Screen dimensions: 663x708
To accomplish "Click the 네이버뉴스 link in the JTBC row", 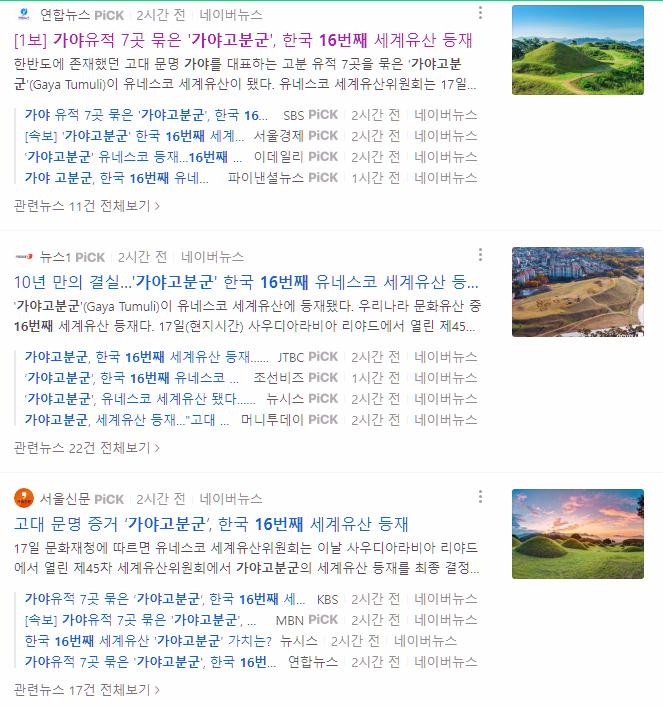I will 446,357.
